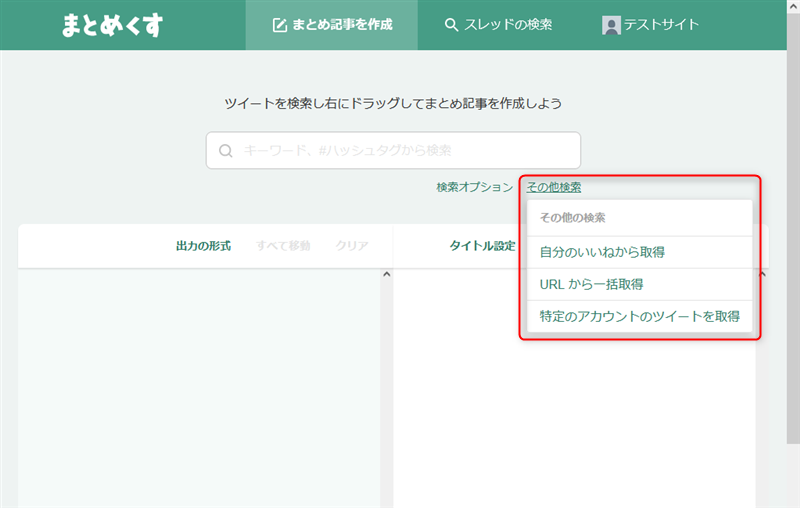Click the edit icon beside まとめ記事を作成
Screen dimensions: 800x508
click(280, 25)
